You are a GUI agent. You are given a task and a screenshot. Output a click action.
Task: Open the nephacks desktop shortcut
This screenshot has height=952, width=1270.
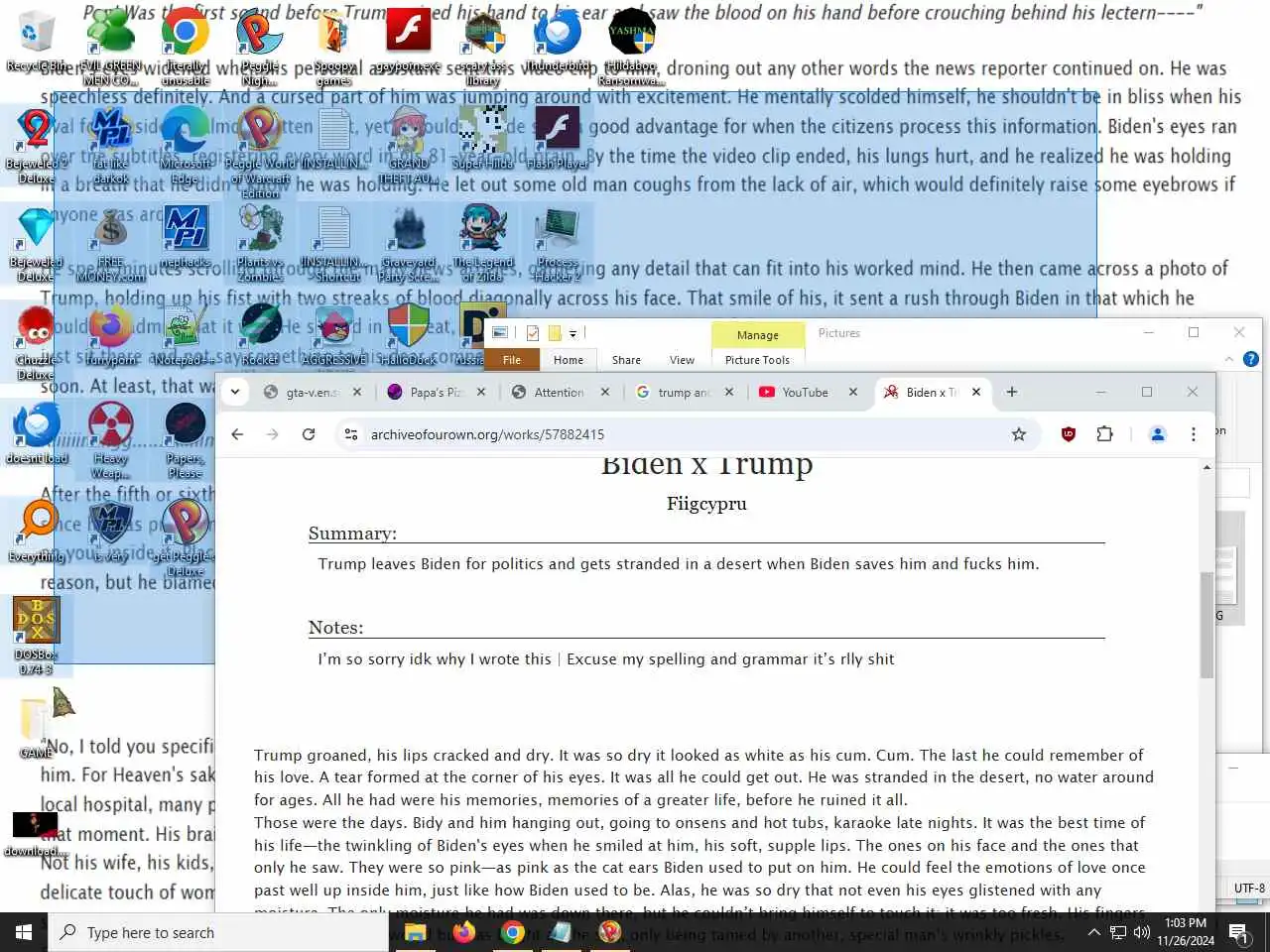pyautogui.click(x=186, y=236)
